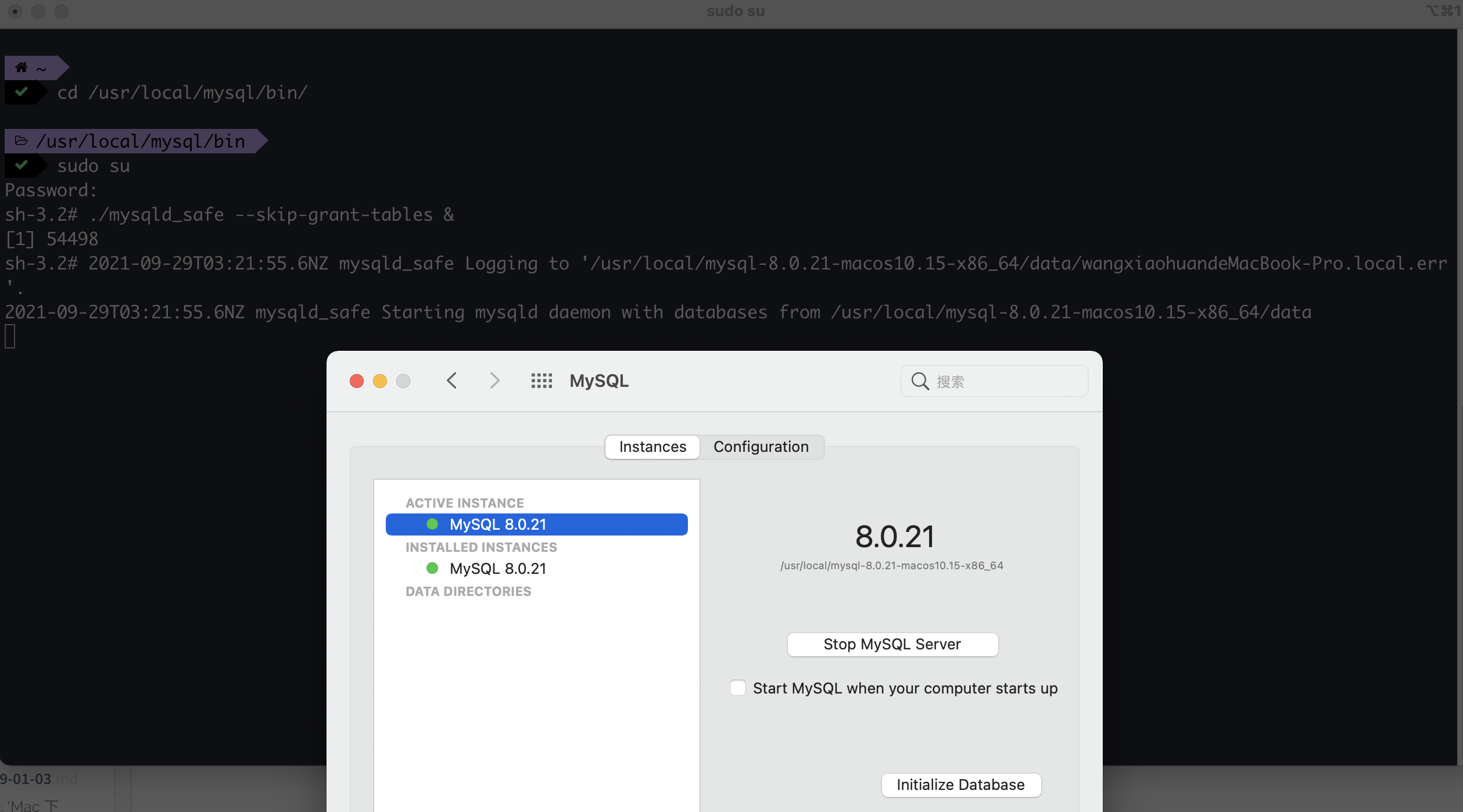Switch to the Instances tab
This screenshot has width=1463, height=812.
[652, 447]
